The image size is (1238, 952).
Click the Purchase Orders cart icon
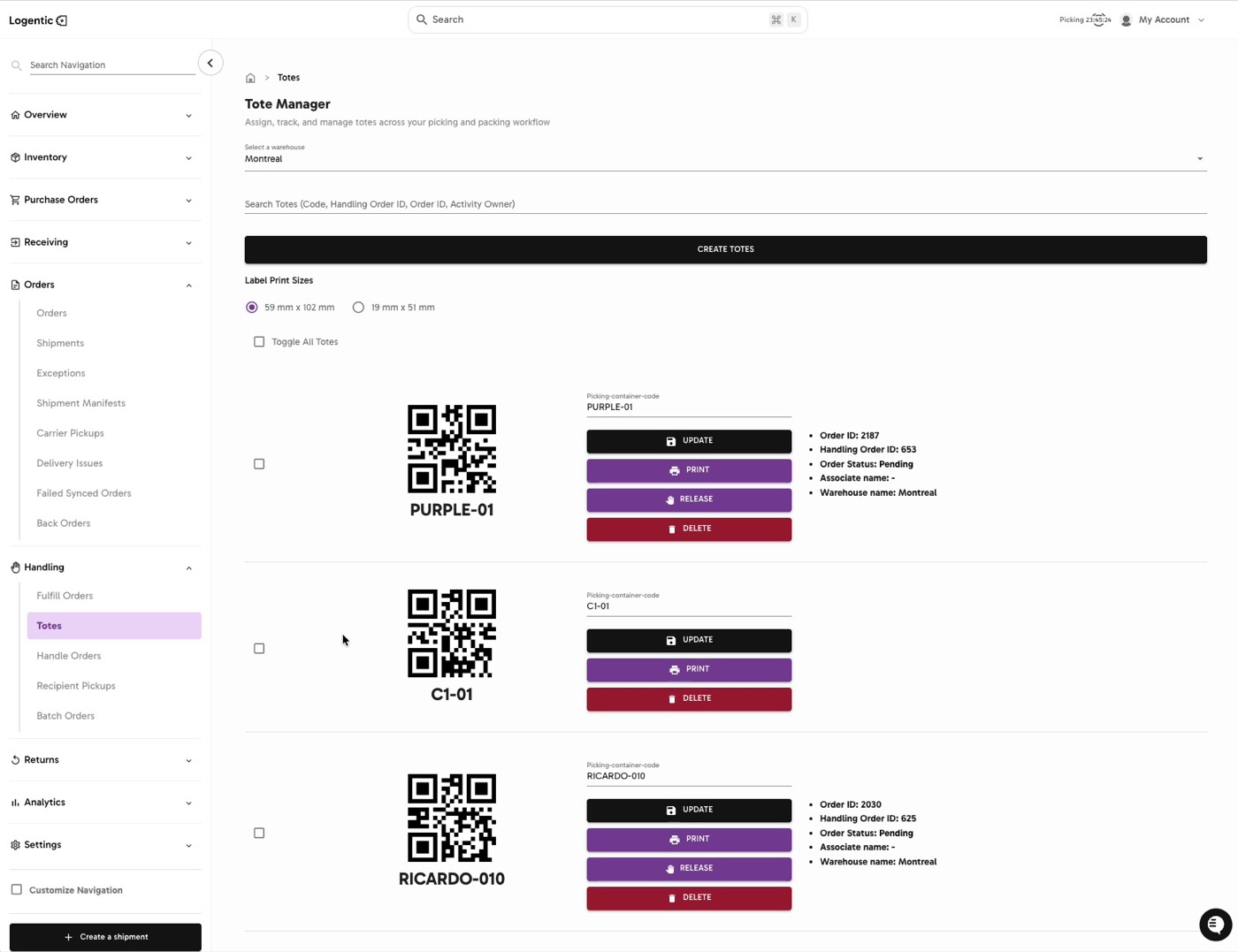15,200
